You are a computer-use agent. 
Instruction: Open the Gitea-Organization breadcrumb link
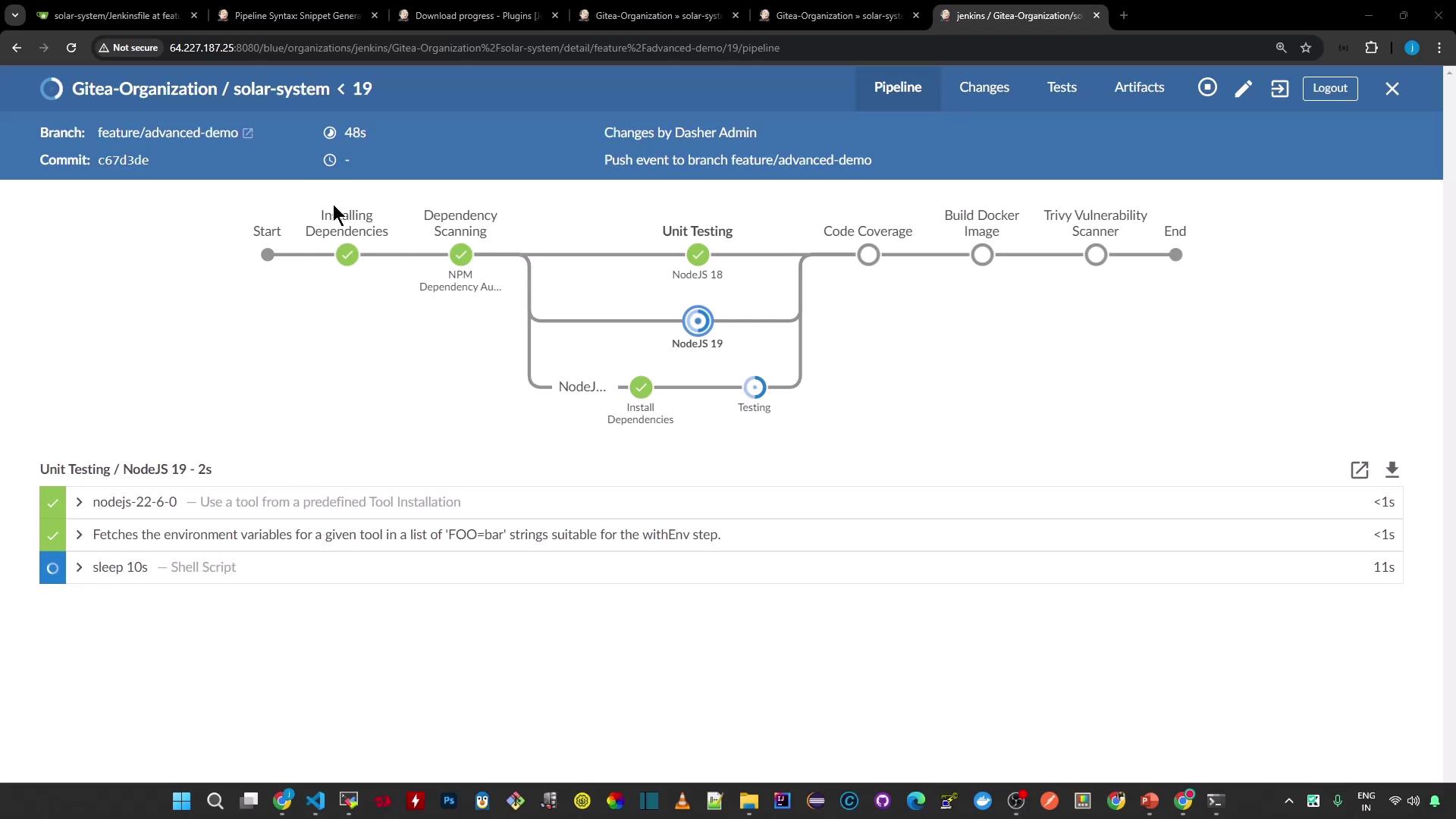(144, 89)
